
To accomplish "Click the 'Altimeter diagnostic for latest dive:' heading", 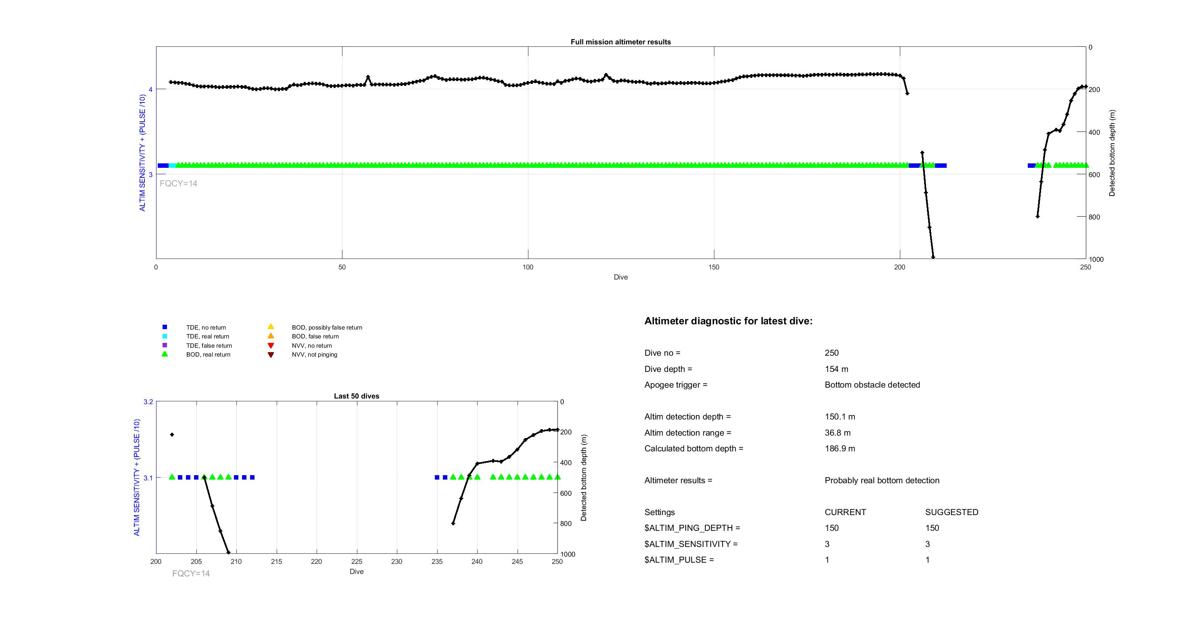I will [x=729, y=321].
